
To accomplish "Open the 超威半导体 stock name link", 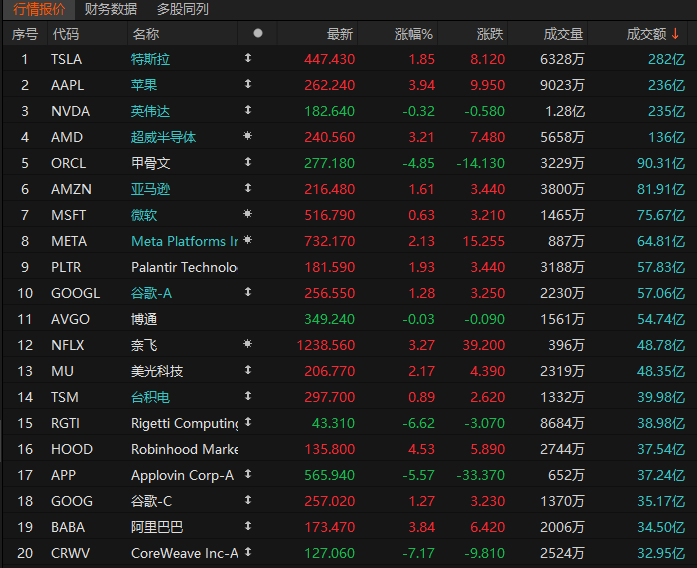I will click(163, 137).
